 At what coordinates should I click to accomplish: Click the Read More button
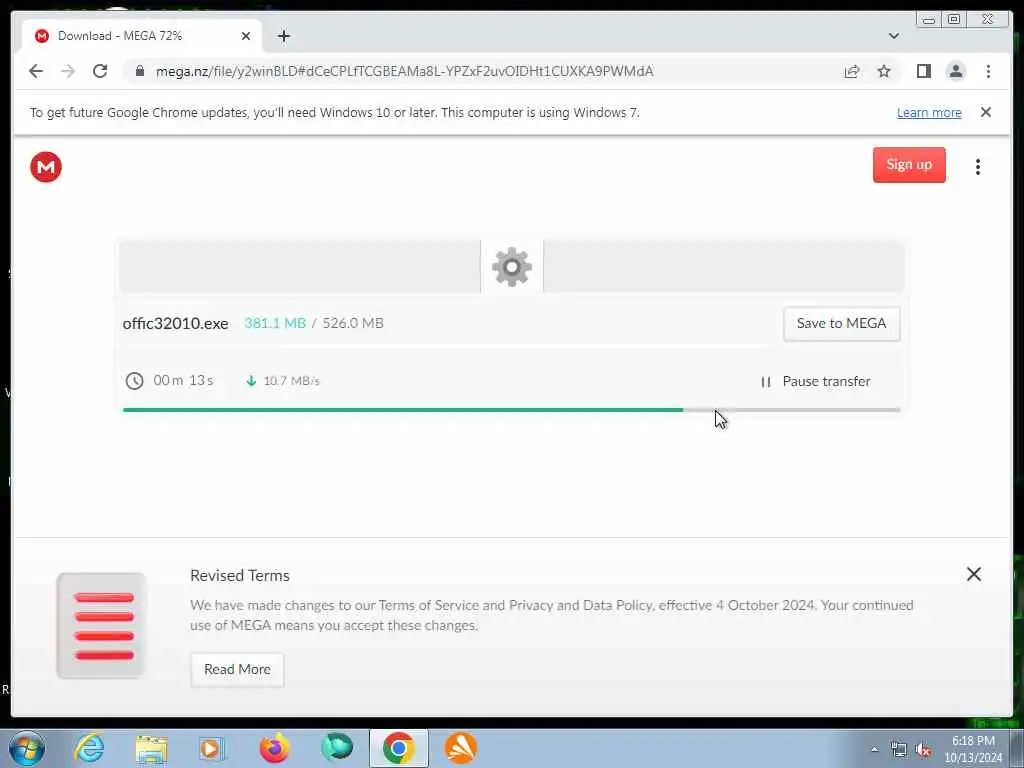237,669
